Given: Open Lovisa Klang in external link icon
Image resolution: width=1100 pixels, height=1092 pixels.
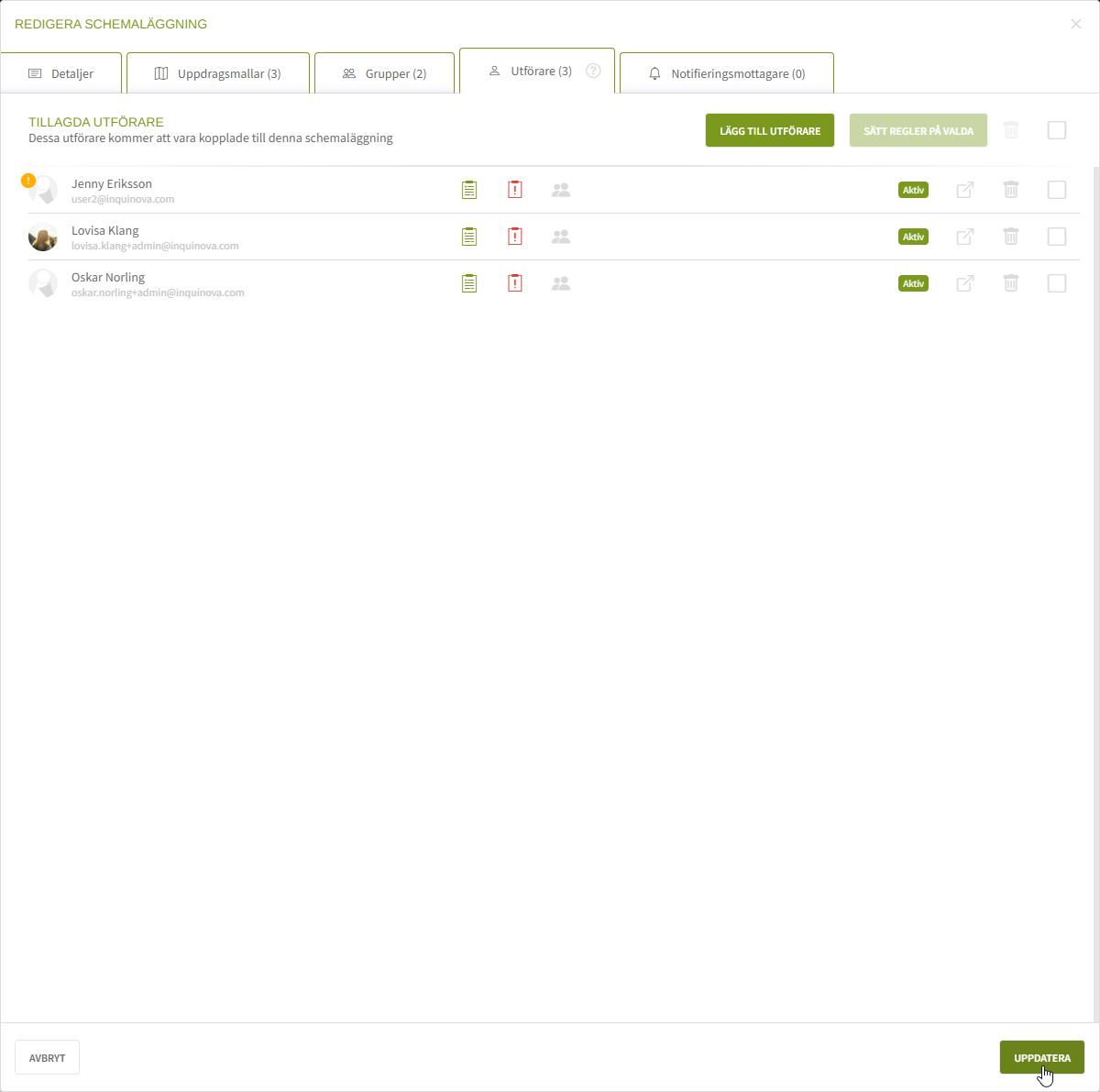Looking at the screenshot, I should 965,237.
